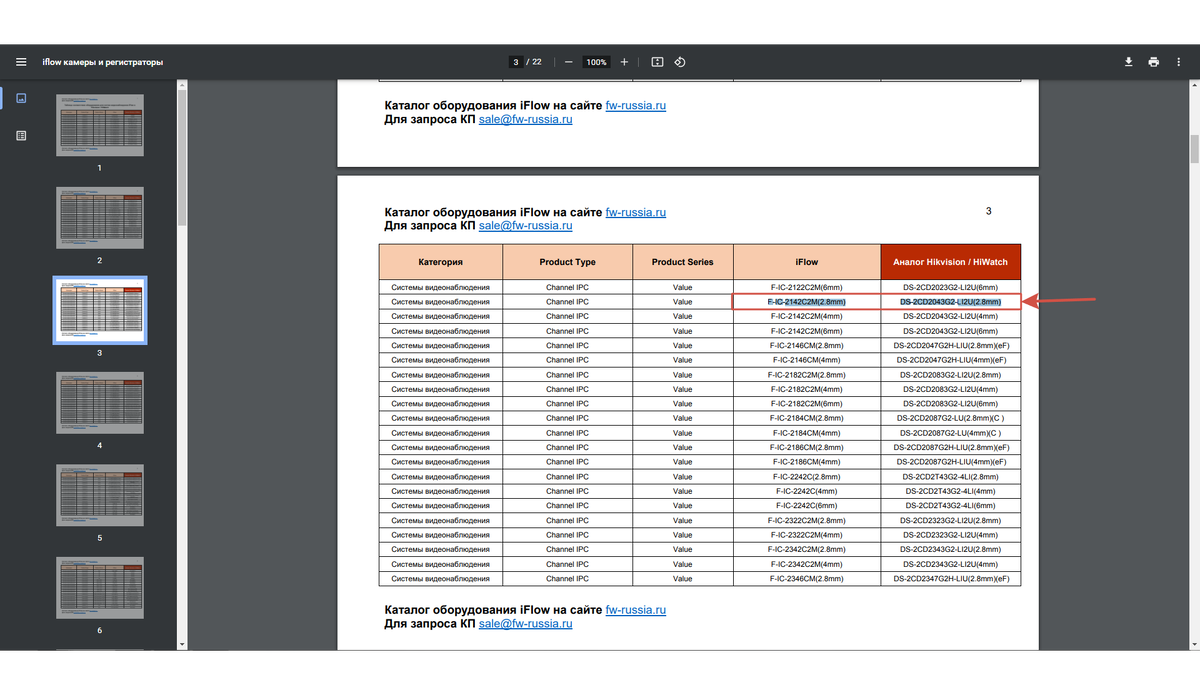Click the 100% zoom level field
Viewport: 1200px width, 675px height.
pos(596,62)
